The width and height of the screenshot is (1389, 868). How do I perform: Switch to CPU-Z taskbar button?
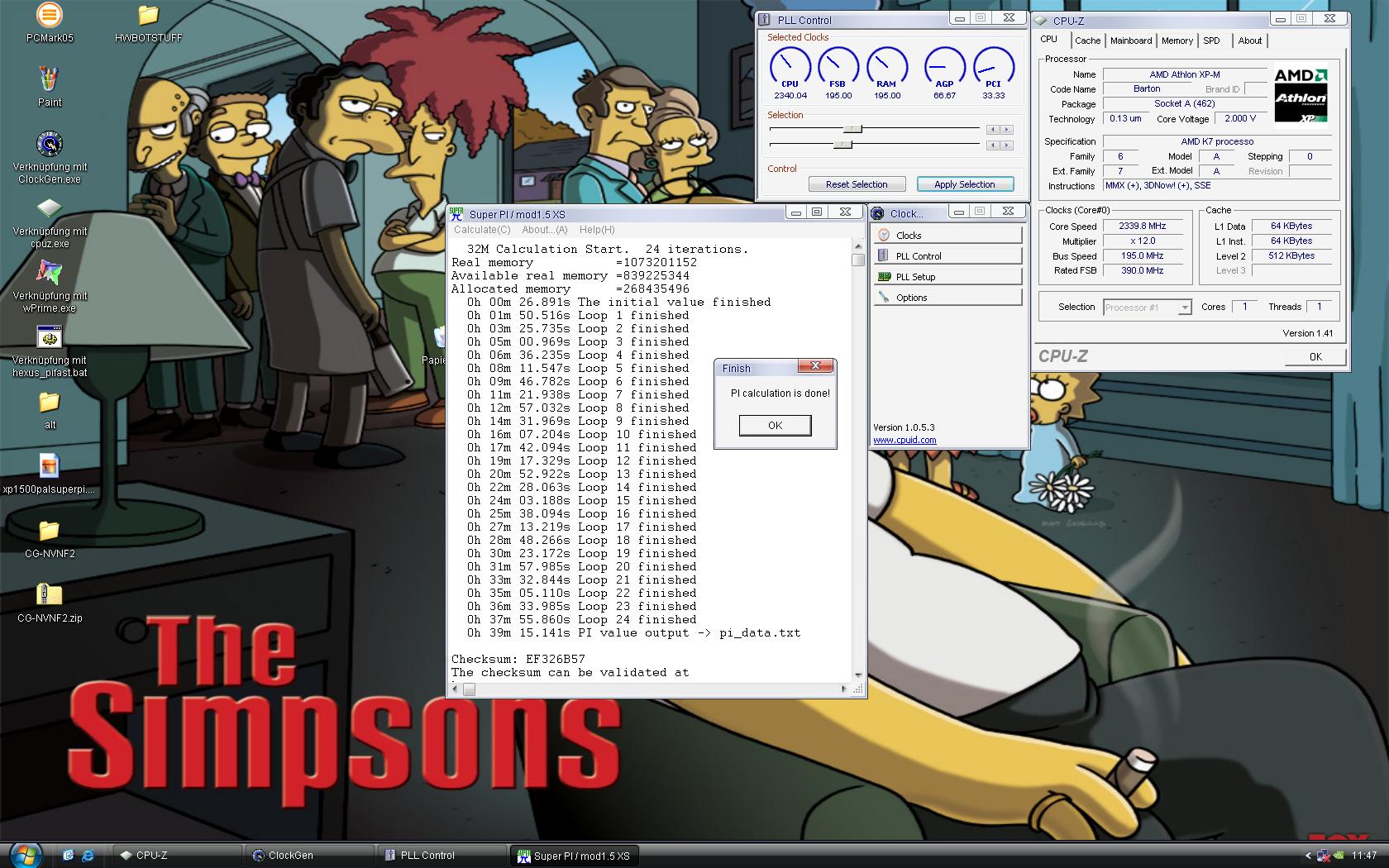click(178, 856)
